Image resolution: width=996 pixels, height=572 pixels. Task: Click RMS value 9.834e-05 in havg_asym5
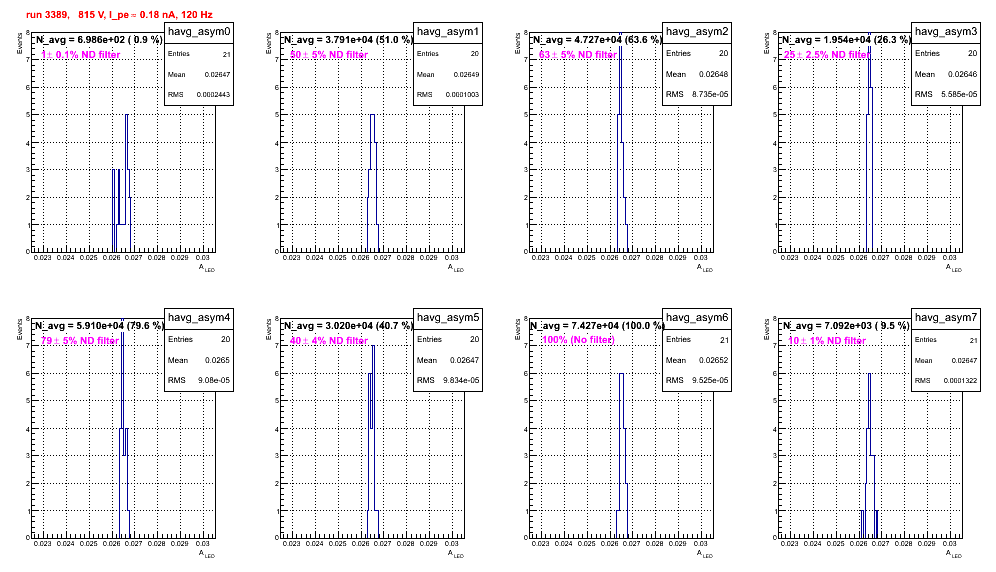pos(461,380)
